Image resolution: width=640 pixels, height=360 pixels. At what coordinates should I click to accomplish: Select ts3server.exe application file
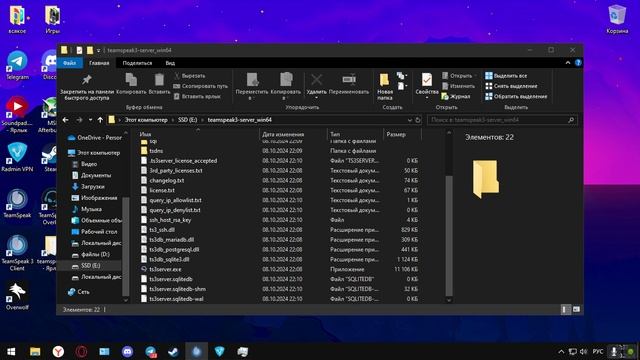[x=165, y=269]
